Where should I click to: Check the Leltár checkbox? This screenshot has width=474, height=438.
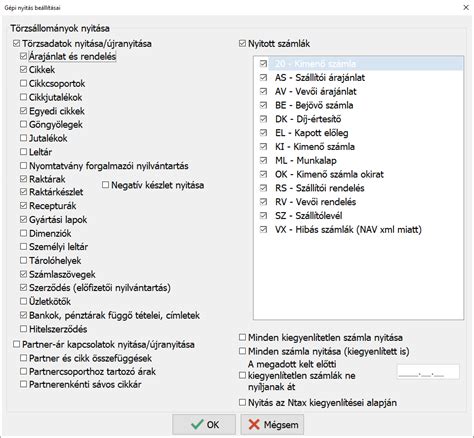(x=23, y=152)
